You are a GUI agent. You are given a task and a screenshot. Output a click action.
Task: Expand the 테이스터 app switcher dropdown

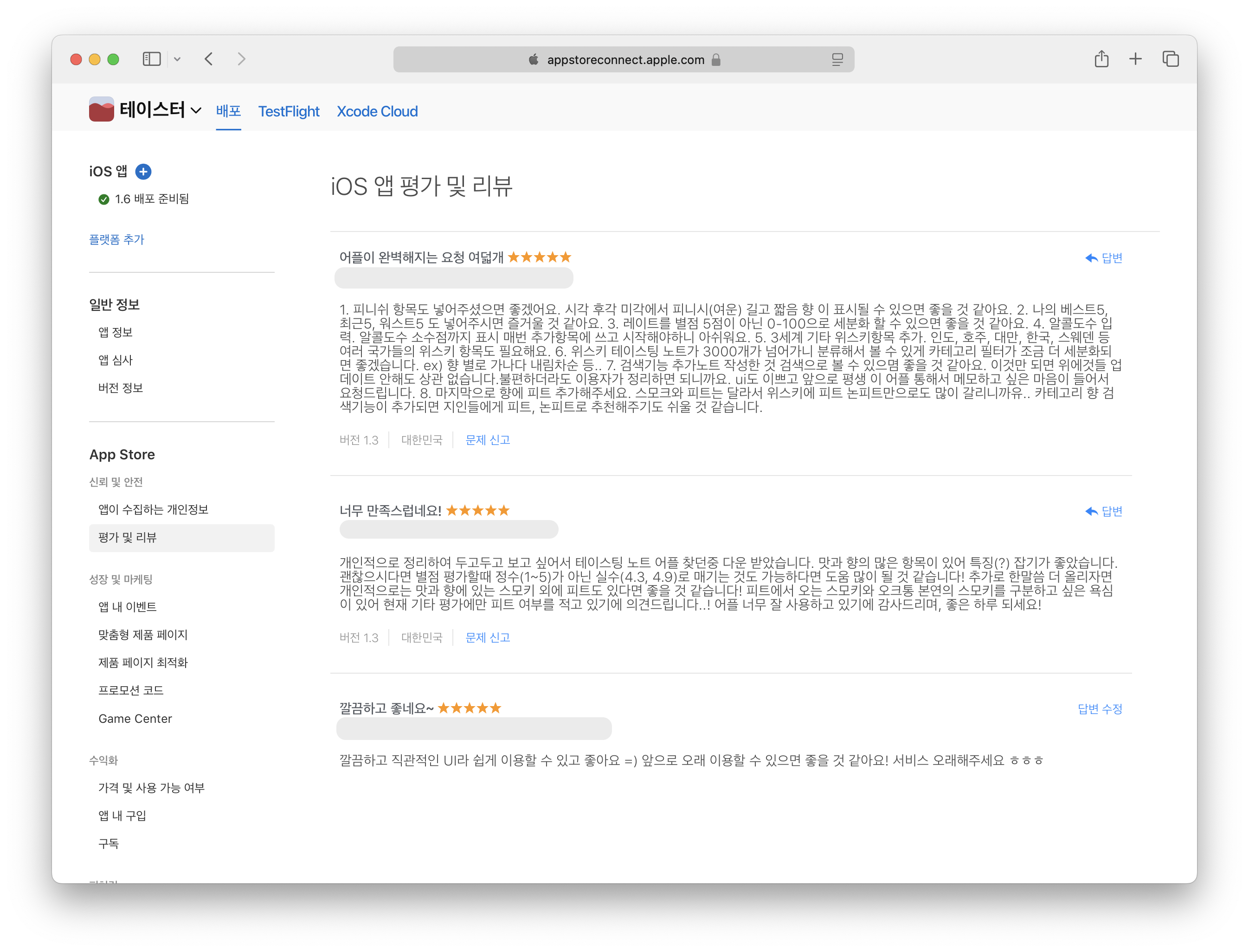pyautogui.click(x=196, y=110)
